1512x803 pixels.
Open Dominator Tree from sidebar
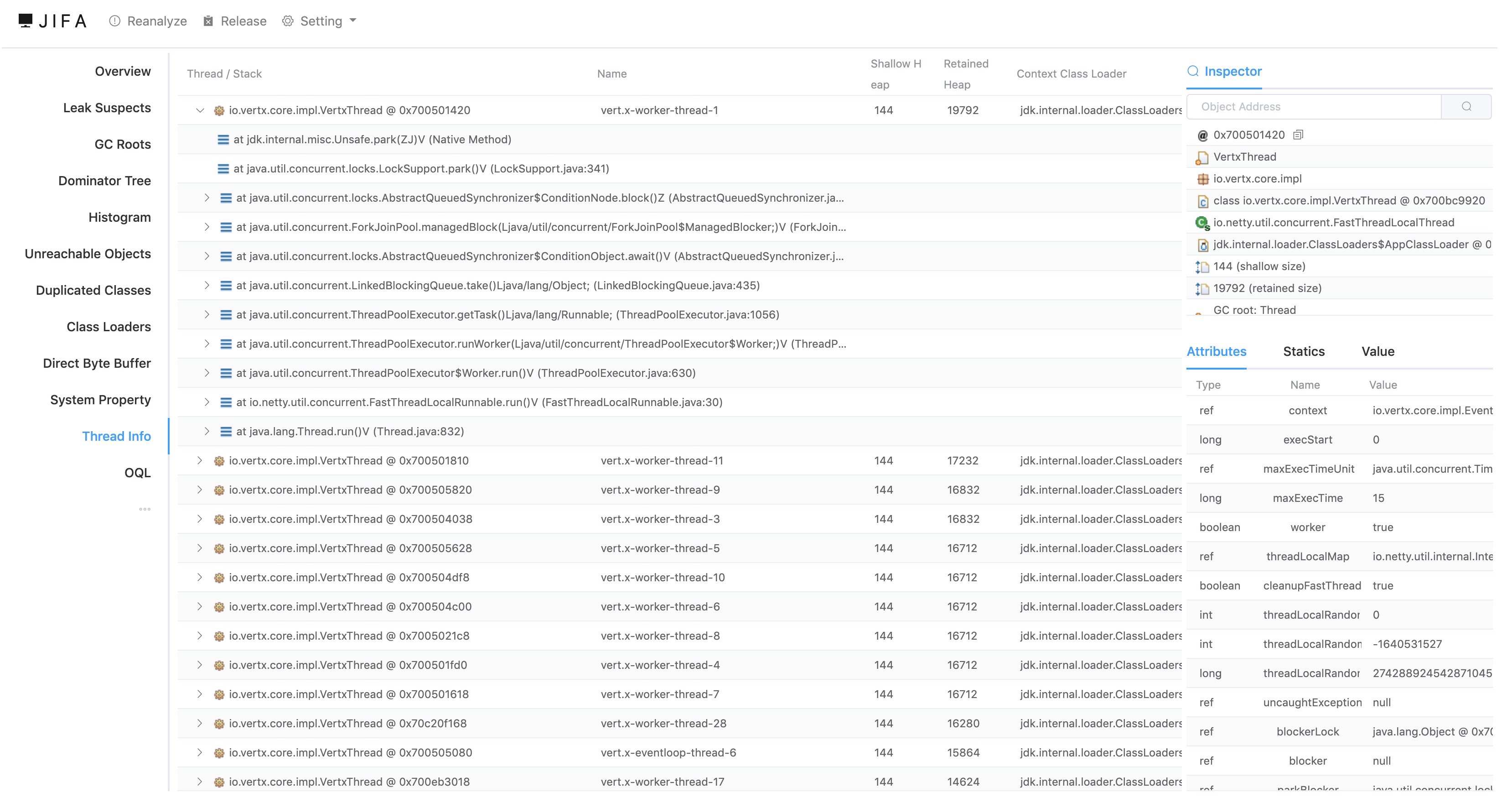[104, 181]
